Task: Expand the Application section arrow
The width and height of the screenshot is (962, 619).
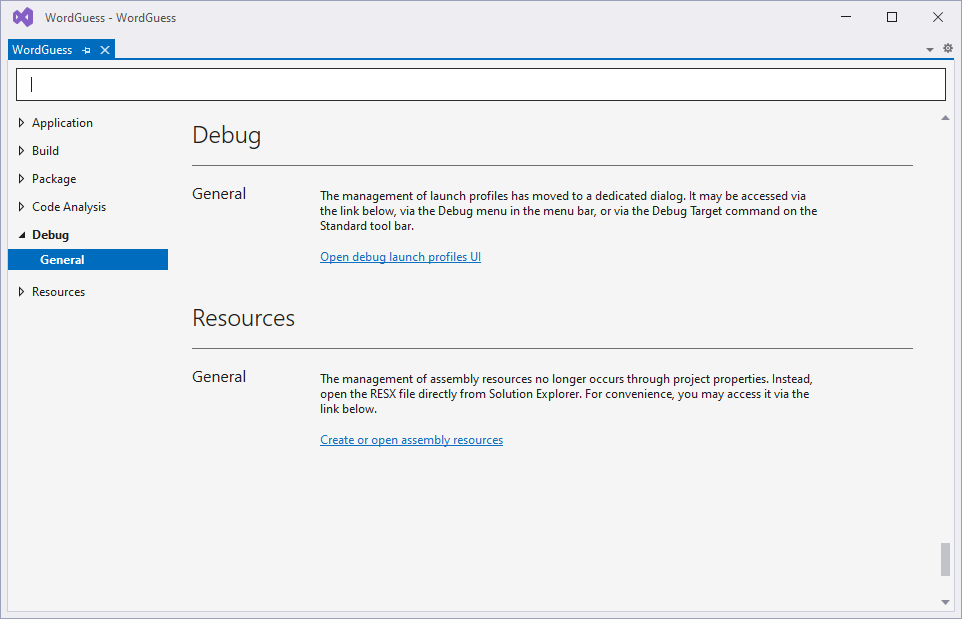Action: pyautogui.click(x=22, y=123)
